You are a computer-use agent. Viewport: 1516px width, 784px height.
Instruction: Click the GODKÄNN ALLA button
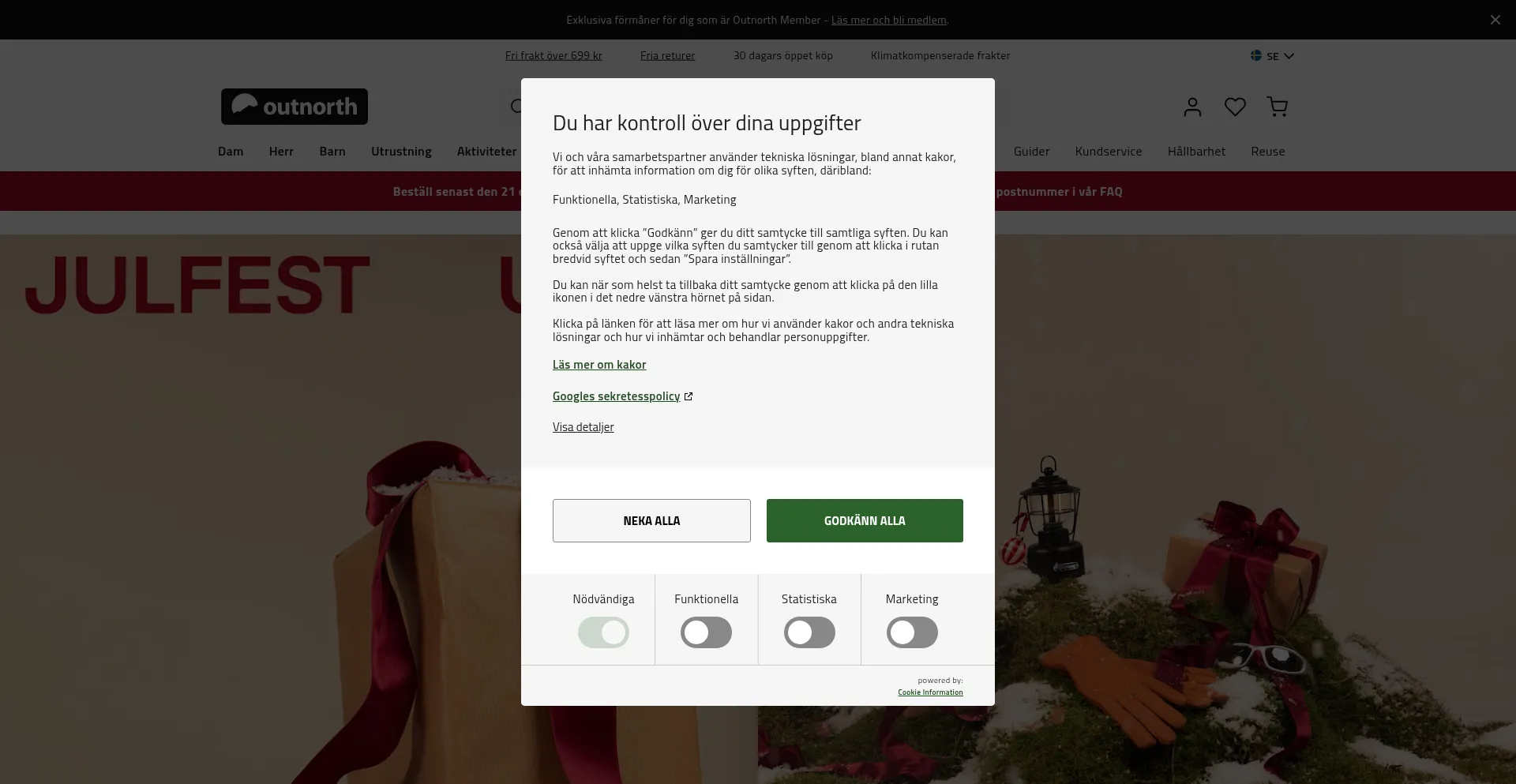(865, 520)
